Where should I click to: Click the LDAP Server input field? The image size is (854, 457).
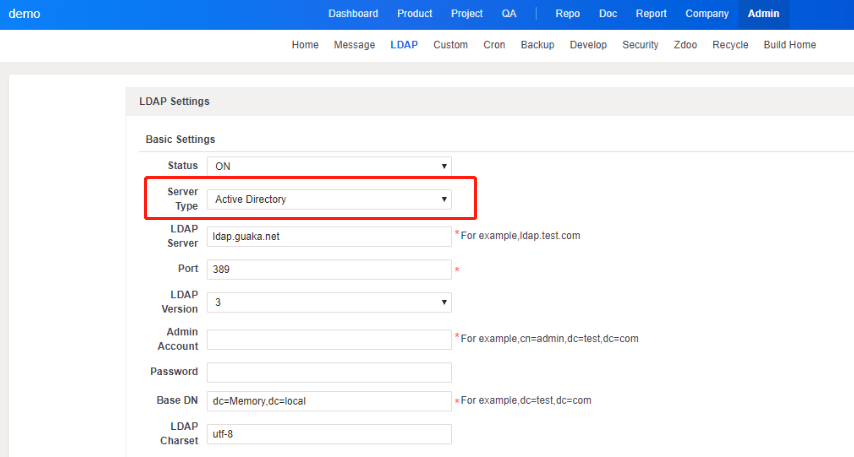[x=329, y=236]
